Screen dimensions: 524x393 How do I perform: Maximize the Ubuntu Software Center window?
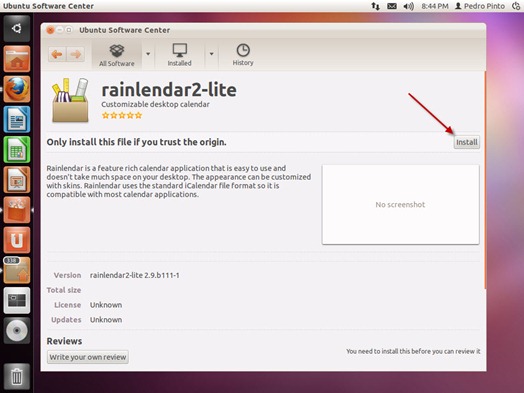coord(69,30)
